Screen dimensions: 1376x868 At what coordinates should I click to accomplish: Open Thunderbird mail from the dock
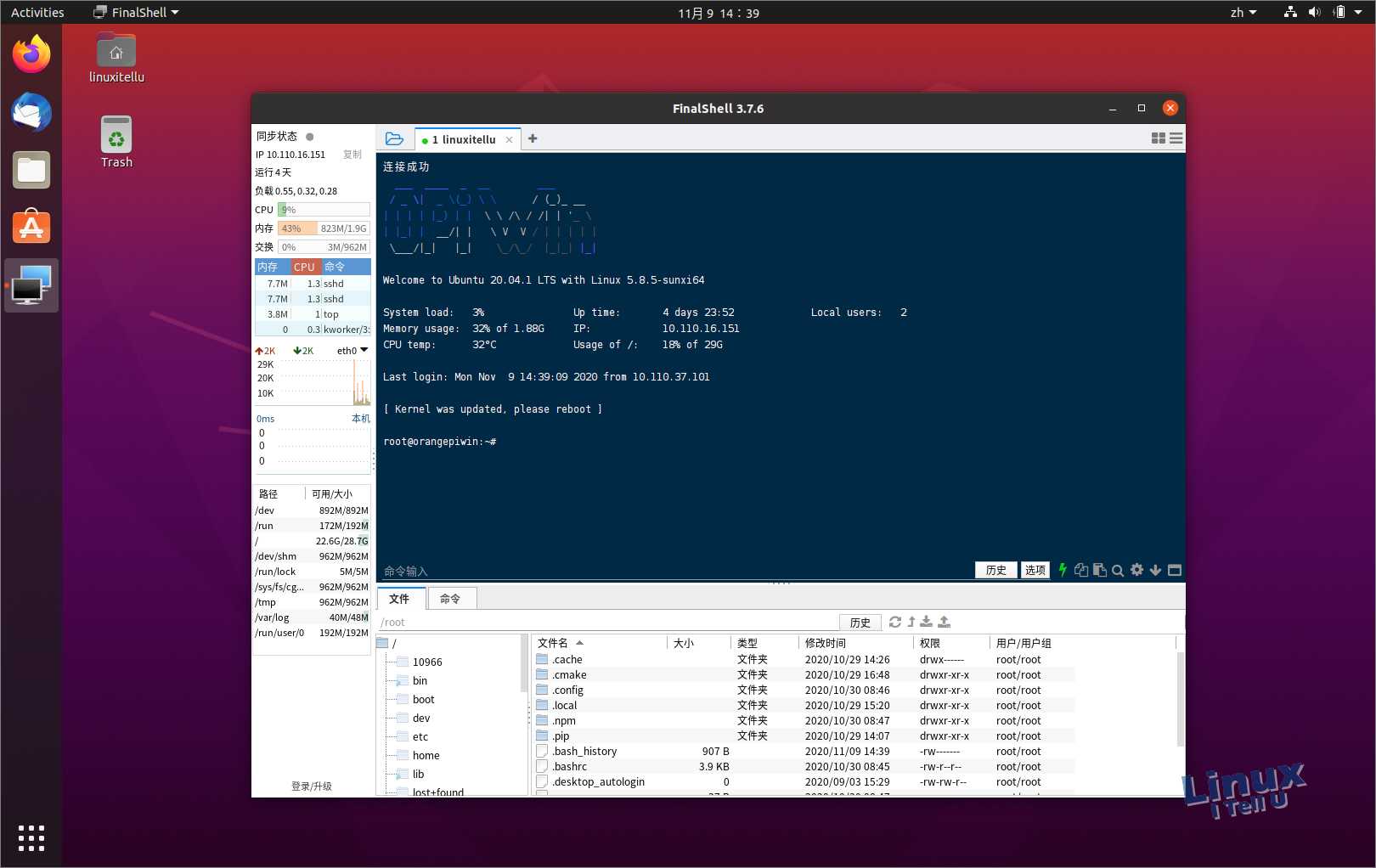click(x=31, y=112)
